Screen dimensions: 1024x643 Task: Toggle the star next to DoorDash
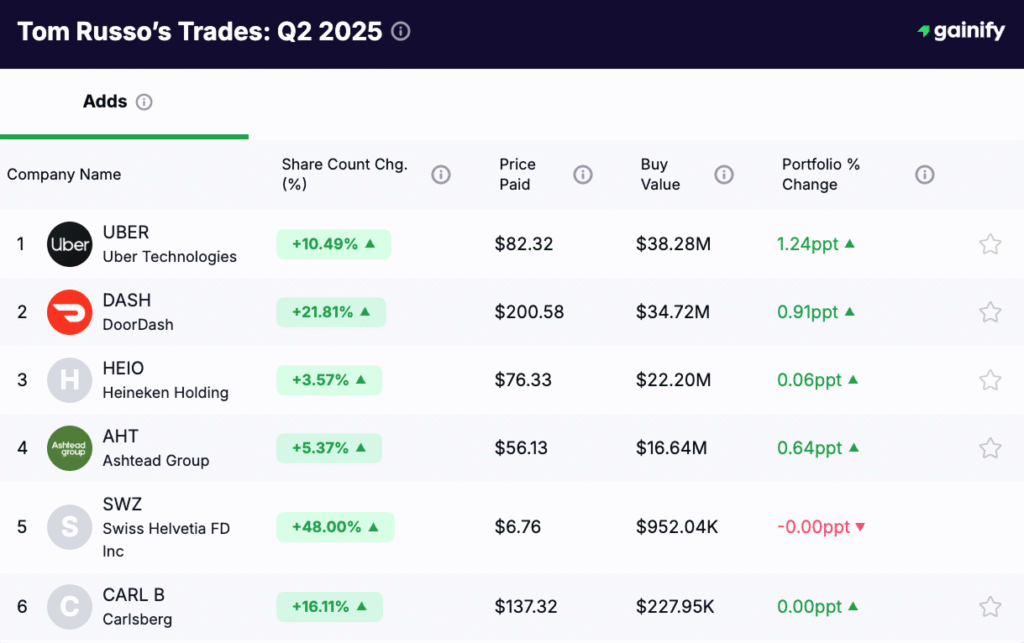pyautogui.click(x=990, y=311)
